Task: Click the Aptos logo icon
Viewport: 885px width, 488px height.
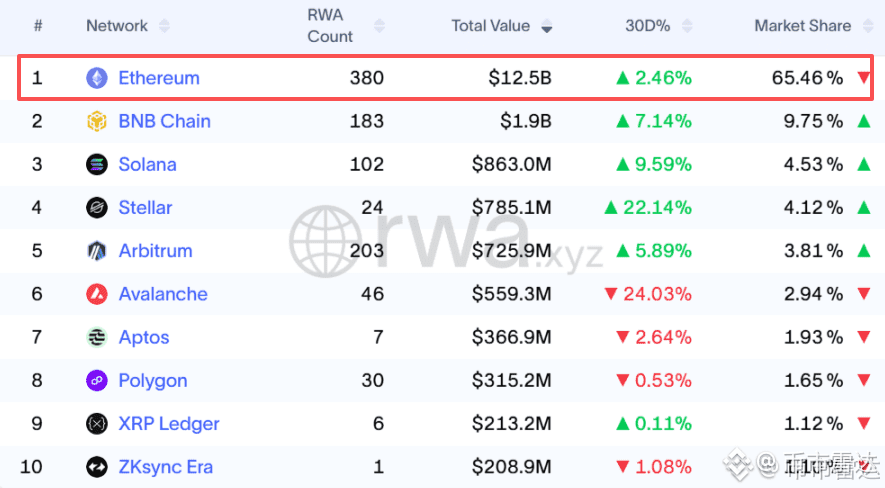Action: [97, 338]
